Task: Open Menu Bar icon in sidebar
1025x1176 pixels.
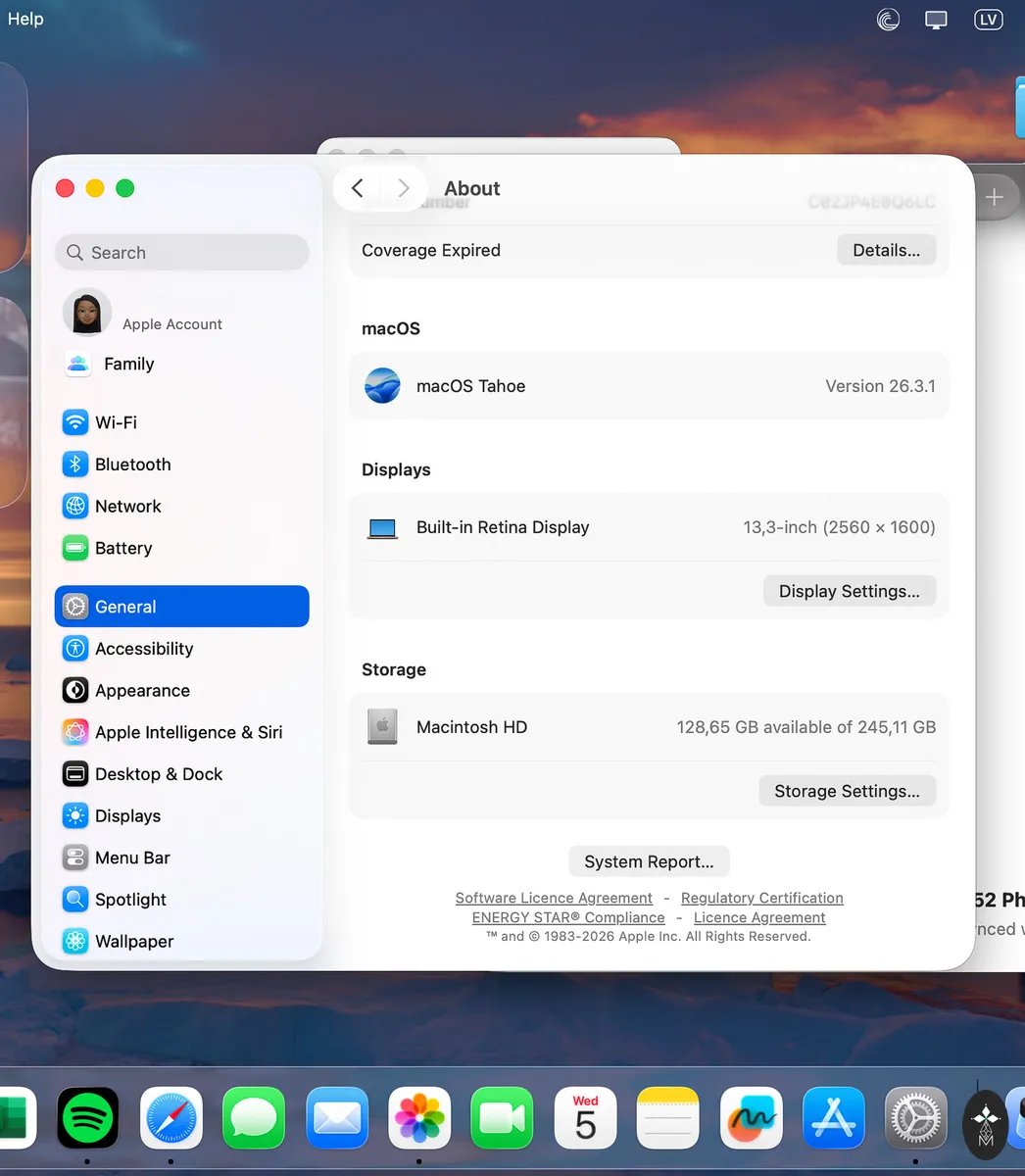Action: [75, 857]
